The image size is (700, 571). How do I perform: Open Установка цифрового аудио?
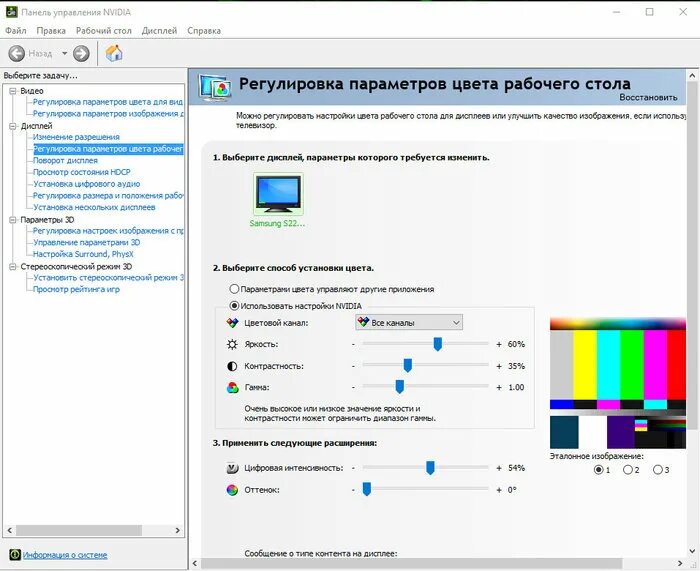87,183
